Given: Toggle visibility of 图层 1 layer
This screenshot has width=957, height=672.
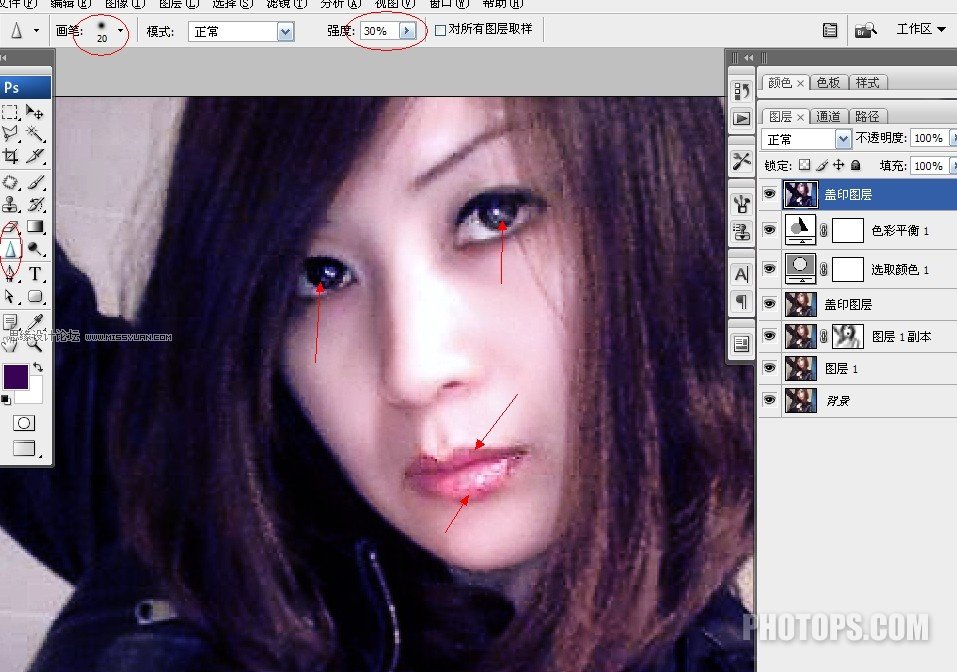Looking at the screenshot, I should 770,368.
